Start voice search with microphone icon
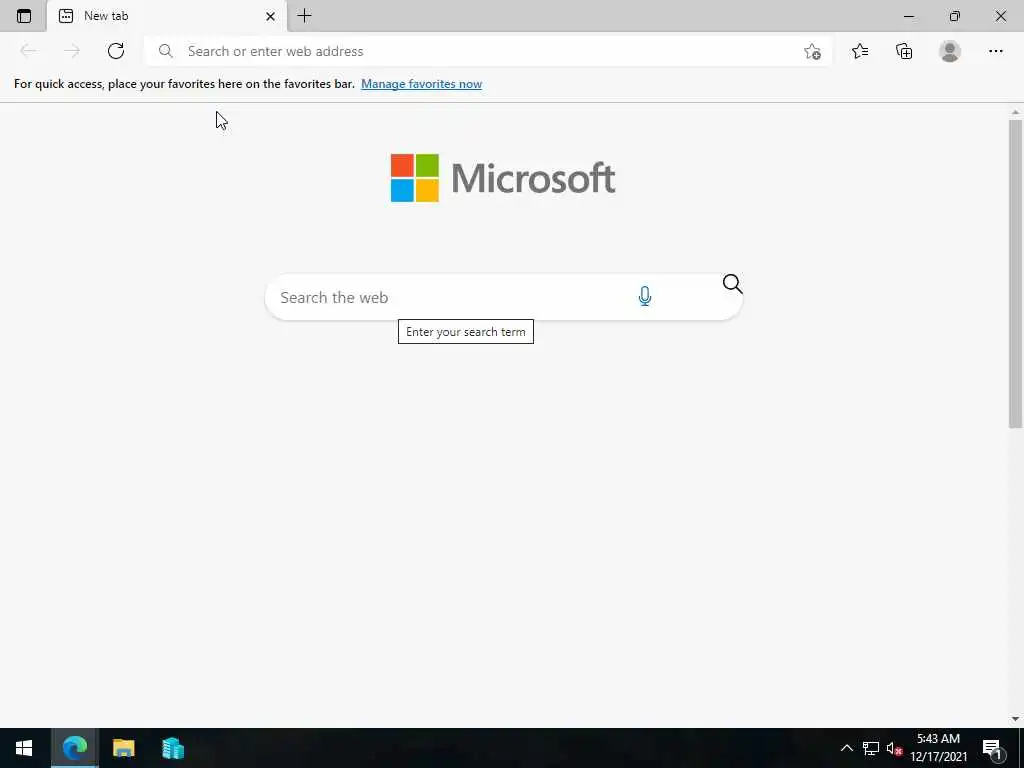This screenshot has height=768, width=1024. [645, 296]
